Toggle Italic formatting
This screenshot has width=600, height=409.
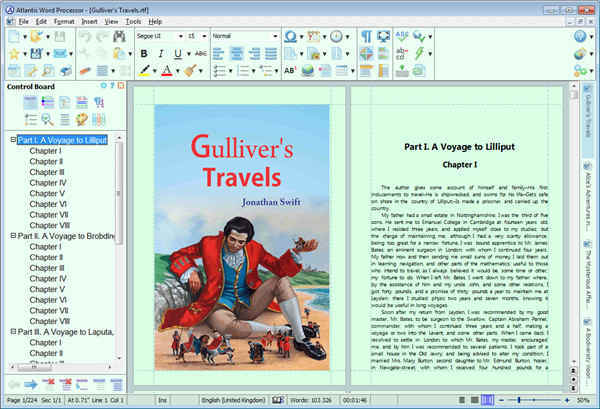(161, 54)
